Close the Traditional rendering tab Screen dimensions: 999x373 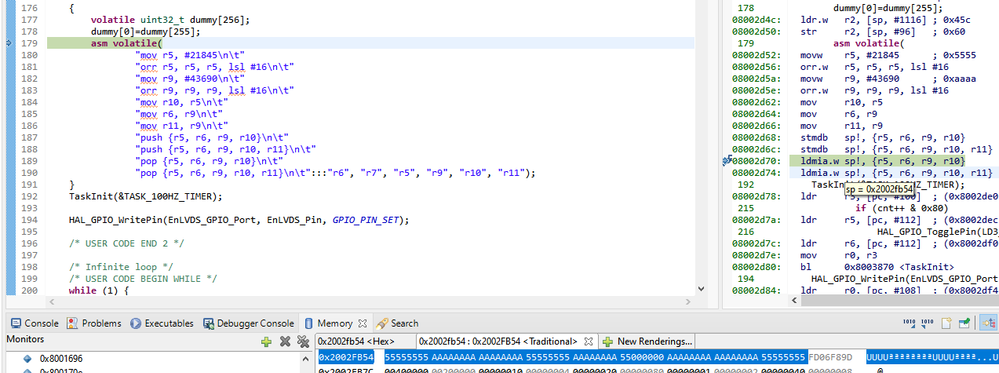click(589, 341)
